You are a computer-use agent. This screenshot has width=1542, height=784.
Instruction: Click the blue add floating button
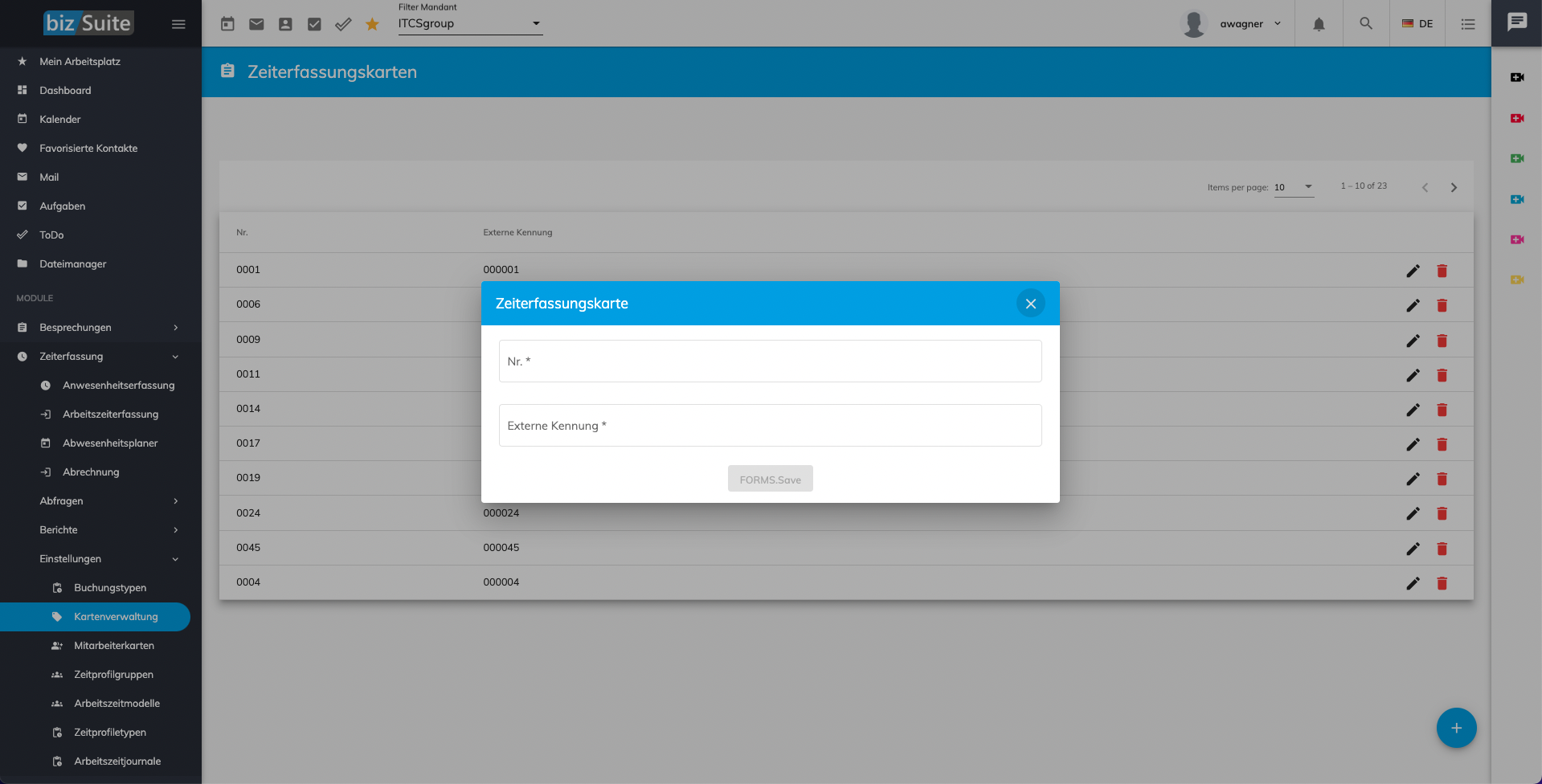1456,728
